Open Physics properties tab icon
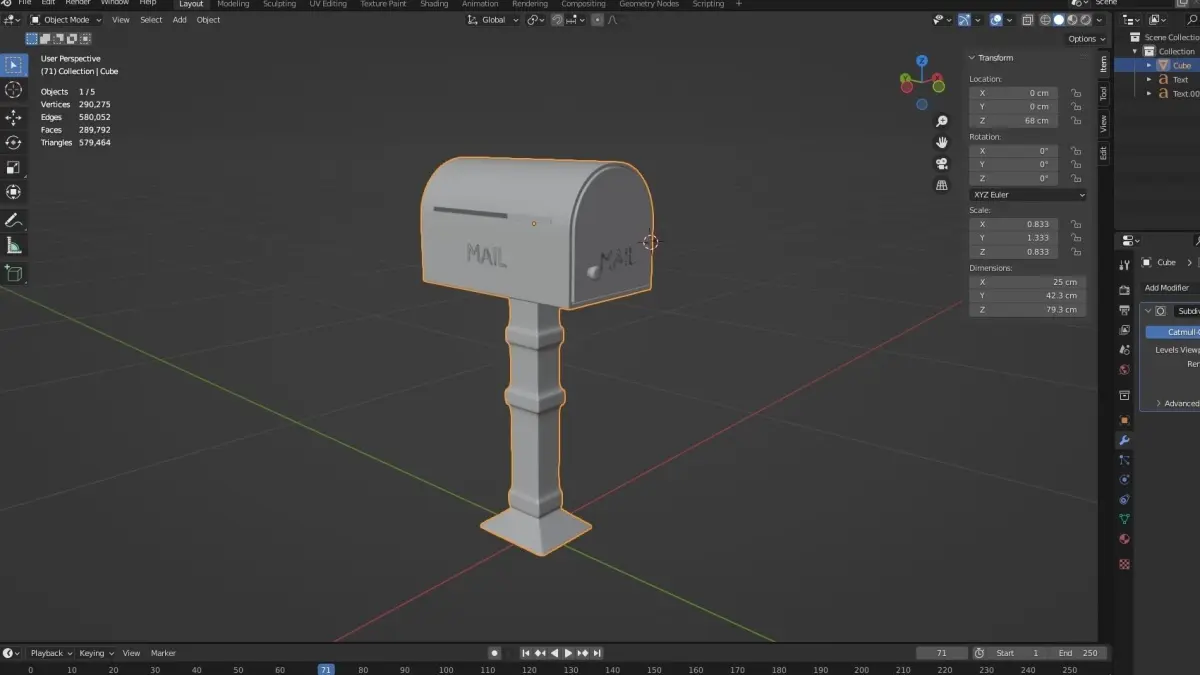Viewport: 1200px width, 675px height. pos(1124,480)
